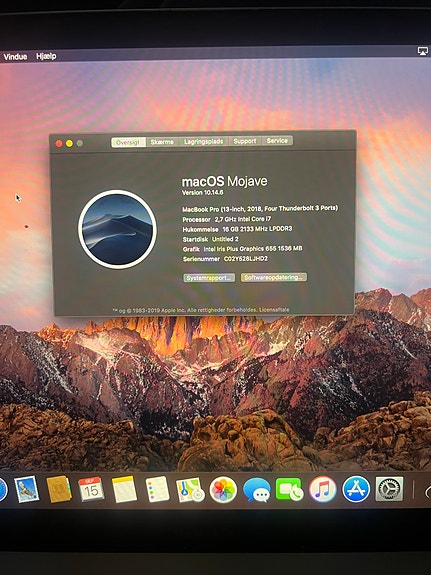Click the AirPlay icon in menu bar
Image resolution: width=431 pixels, height=575 pixels.
pos(423,51)
